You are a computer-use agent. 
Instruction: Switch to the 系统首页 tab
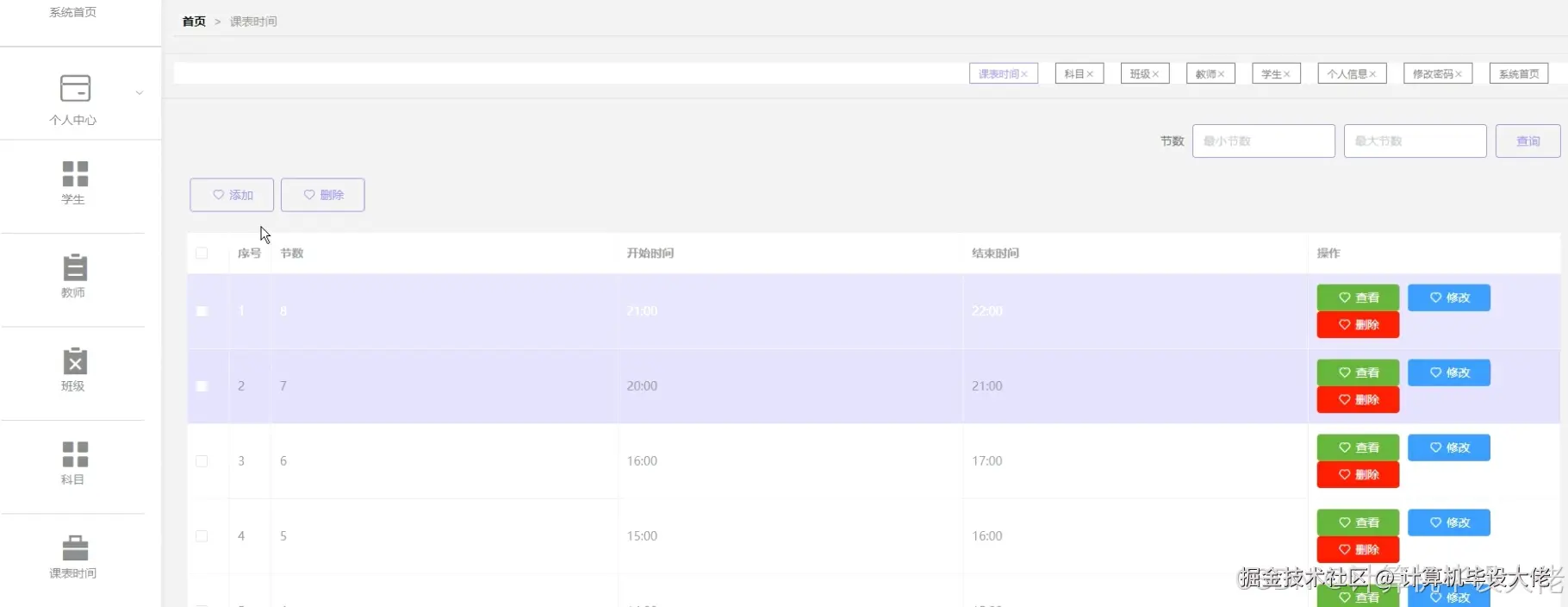click(1519, 74)
